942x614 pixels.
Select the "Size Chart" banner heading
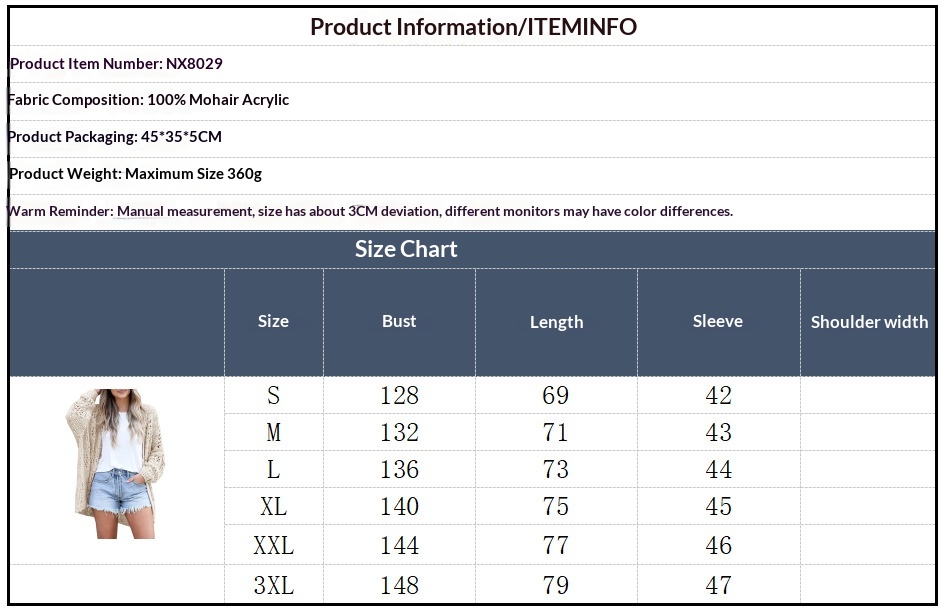point(406,249)
